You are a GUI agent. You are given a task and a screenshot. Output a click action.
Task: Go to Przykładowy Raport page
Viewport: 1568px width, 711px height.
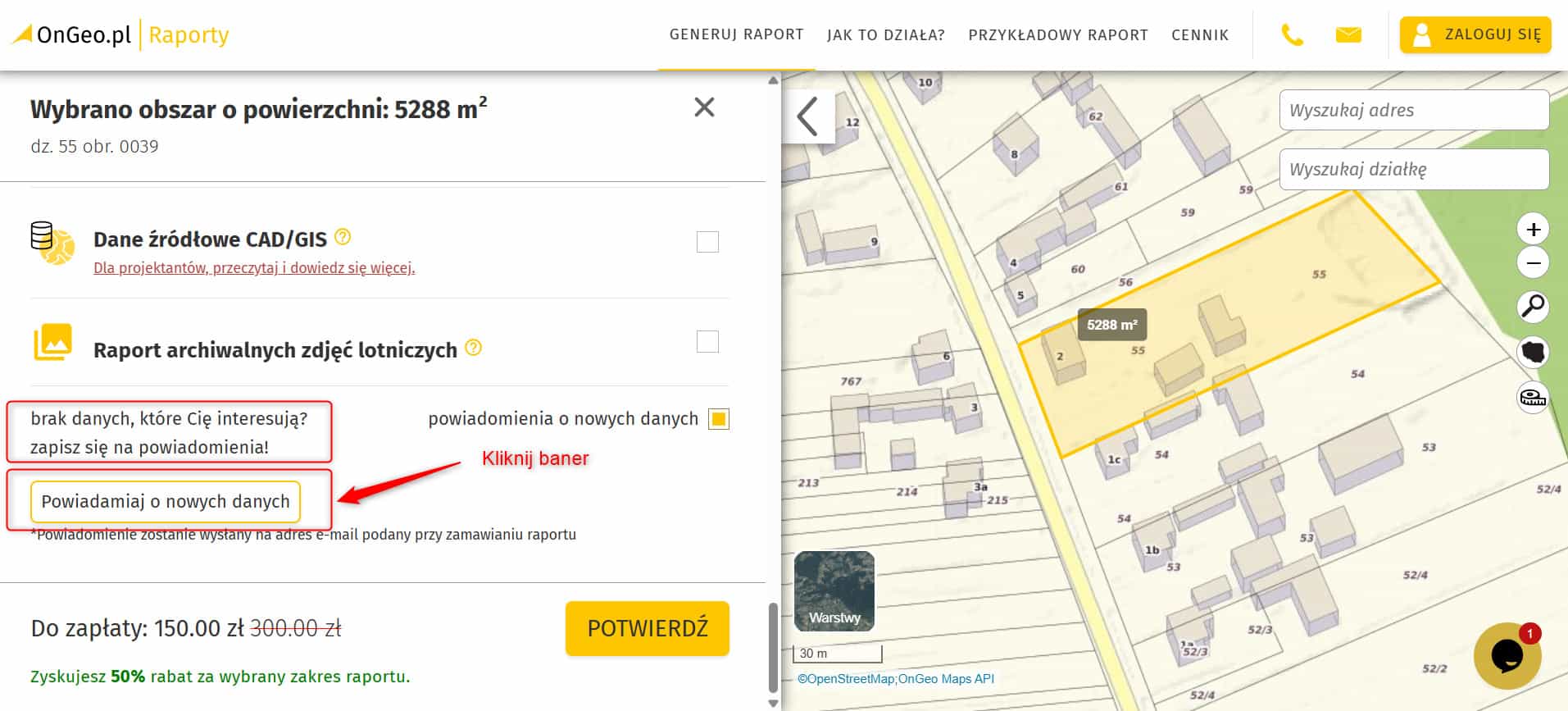(x=1058, y=35)
